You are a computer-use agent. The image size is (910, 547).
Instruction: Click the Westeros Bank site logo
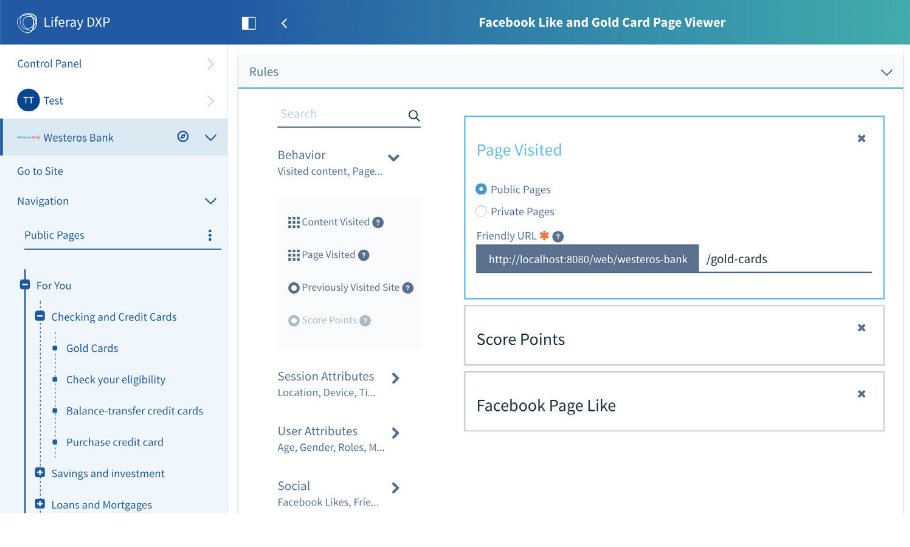(28, 137)
